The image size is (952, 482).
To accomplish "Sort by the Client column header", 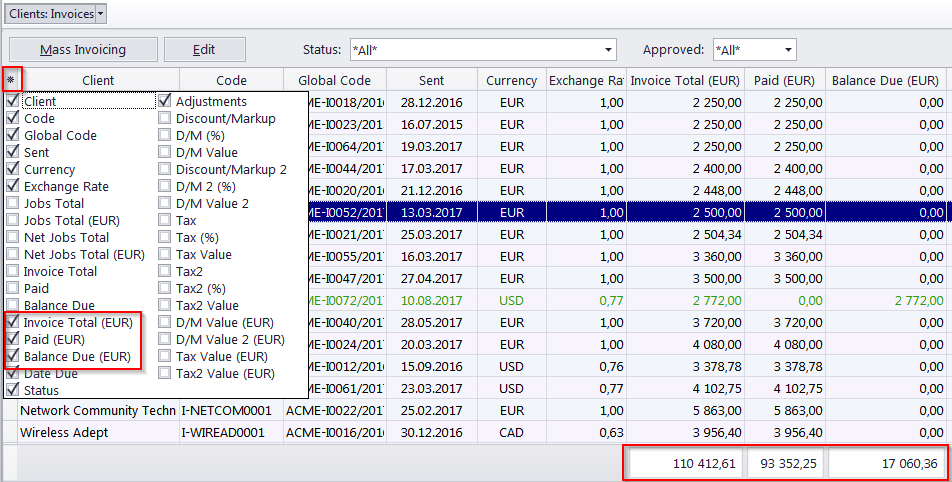I will click(99, 80).
